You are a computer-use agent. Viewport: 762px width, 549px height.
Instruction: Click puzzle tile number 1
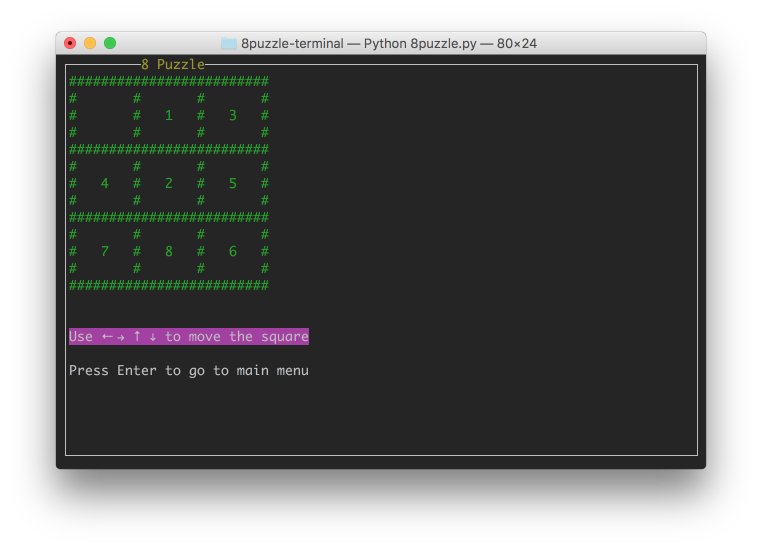pyautogui.click(x=169, y=115)
